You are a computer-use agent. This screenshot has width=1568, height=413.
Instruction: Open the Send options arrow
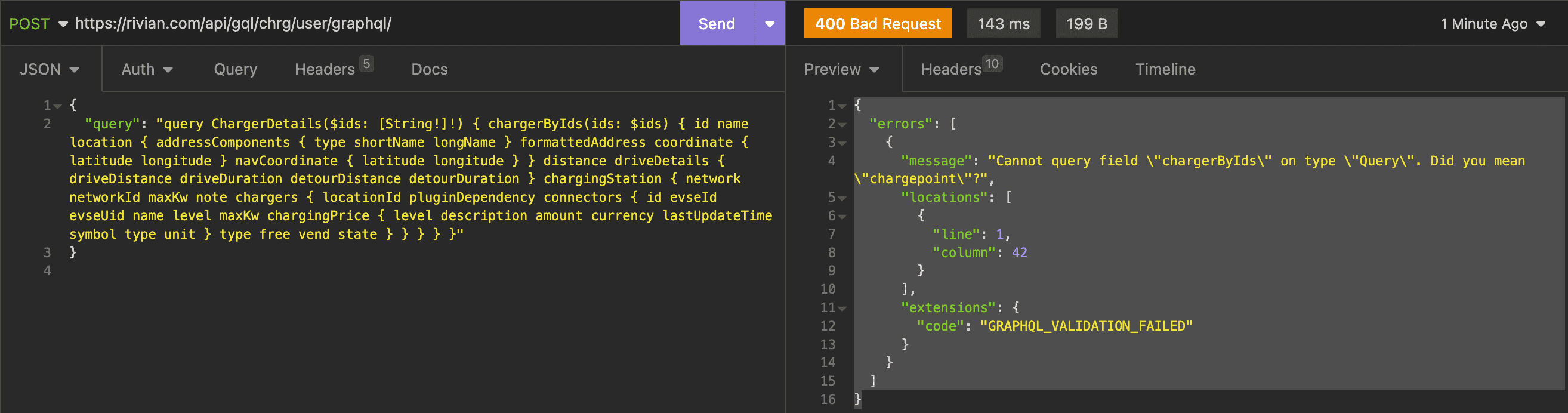click(770, 24)
